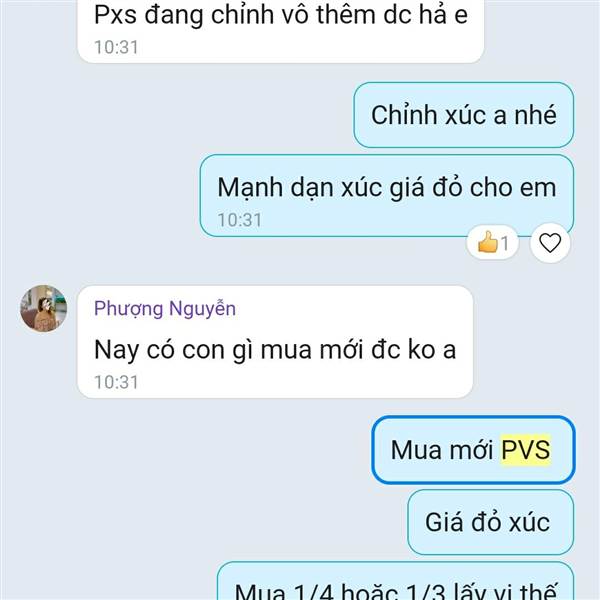This screenshot has width=600, height=600.
Task: Open Phượng Nguyễn's profile avatar
Action: (43, 308)
